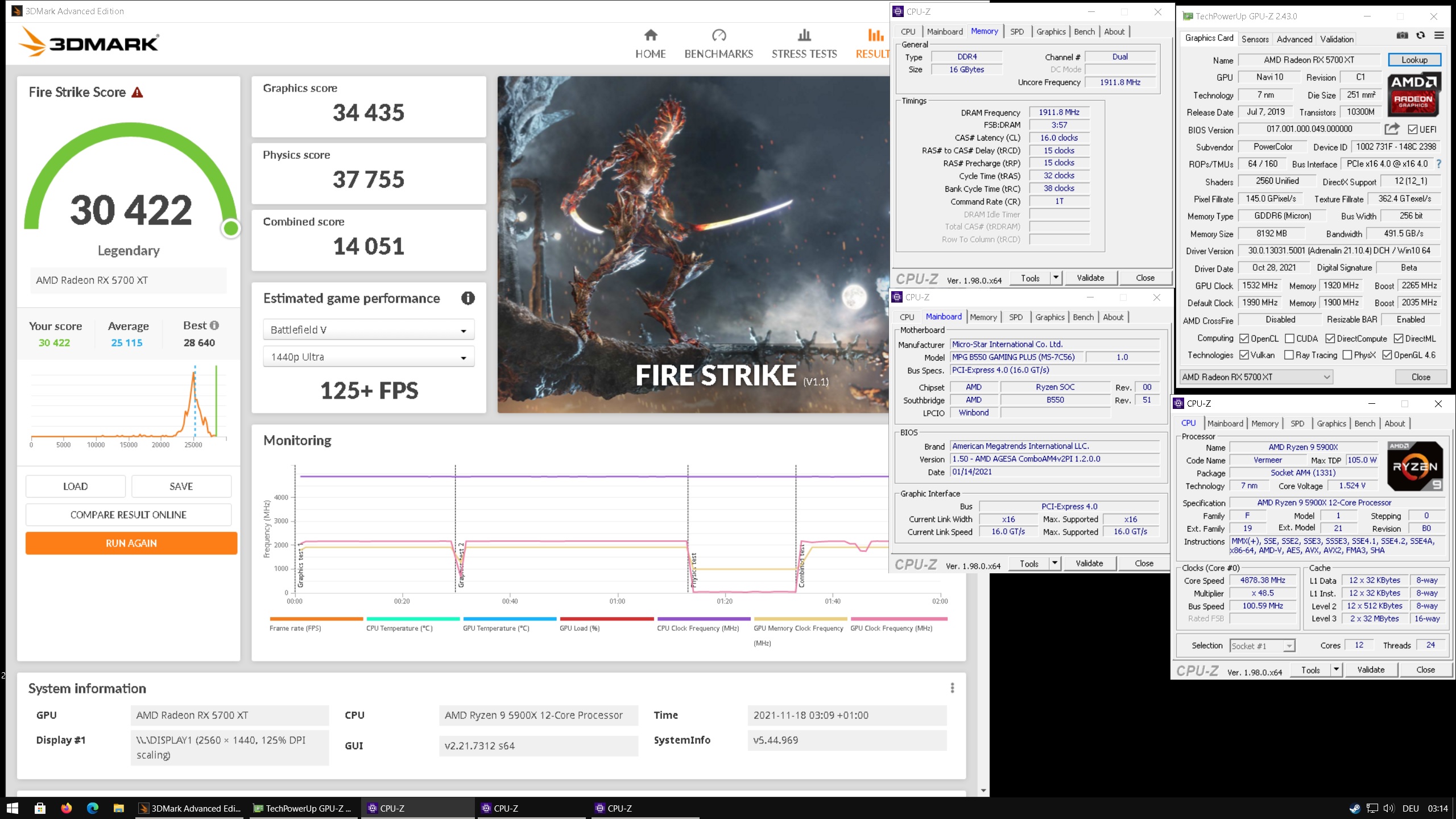Click the Bus Interface question mark
The width and height of the screenshot is (1456, 819).
pos(1438,164)
